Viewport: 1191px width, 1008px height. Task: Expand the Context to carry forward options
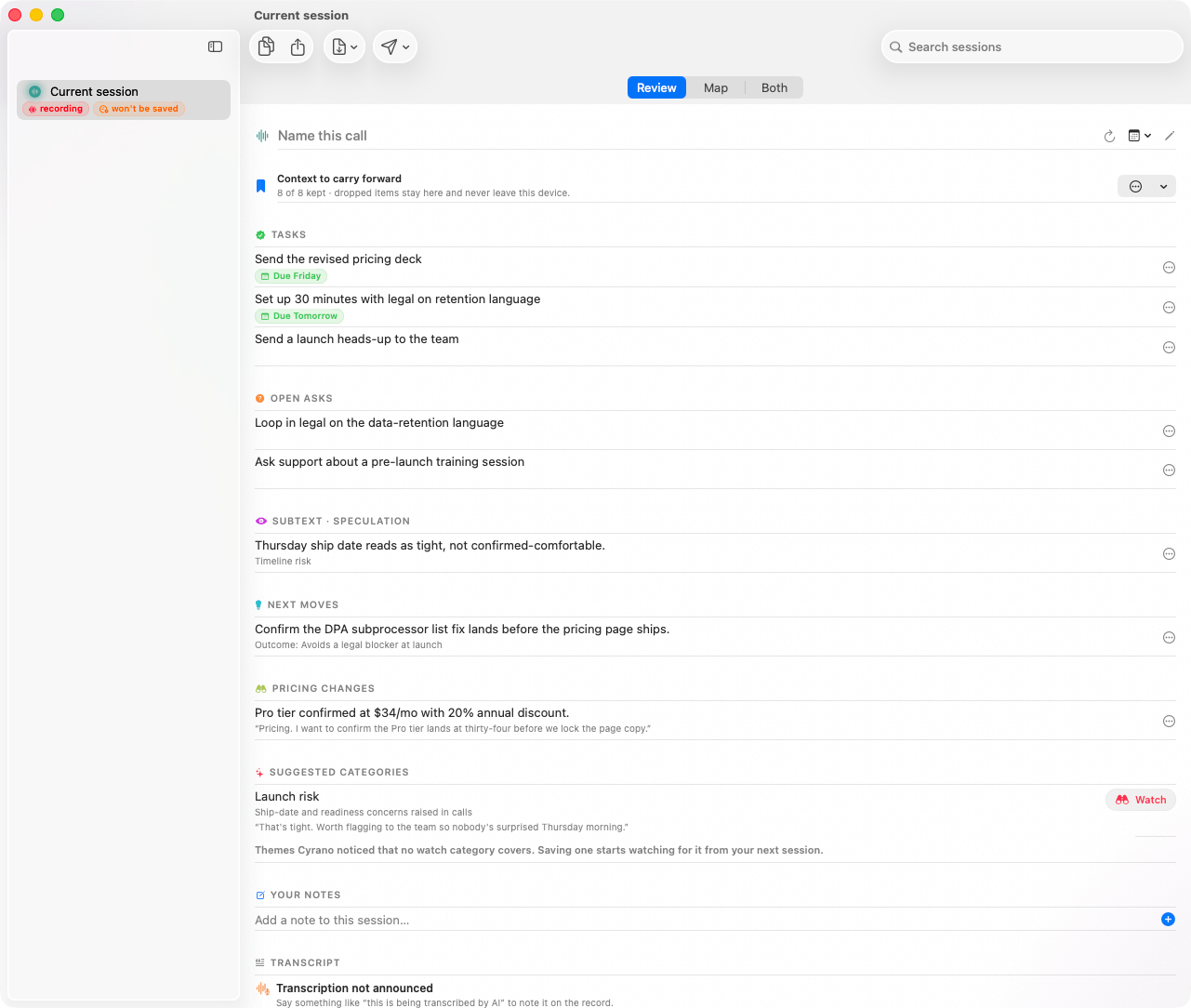tap(1146, 186)
